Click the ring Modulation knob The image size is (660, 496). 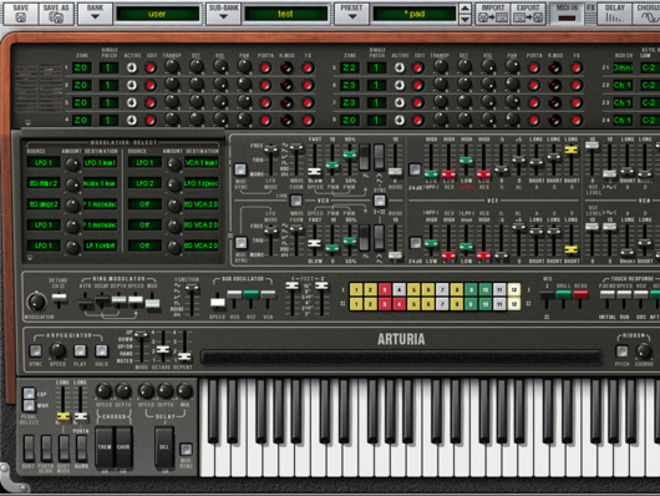pos(37,301)
